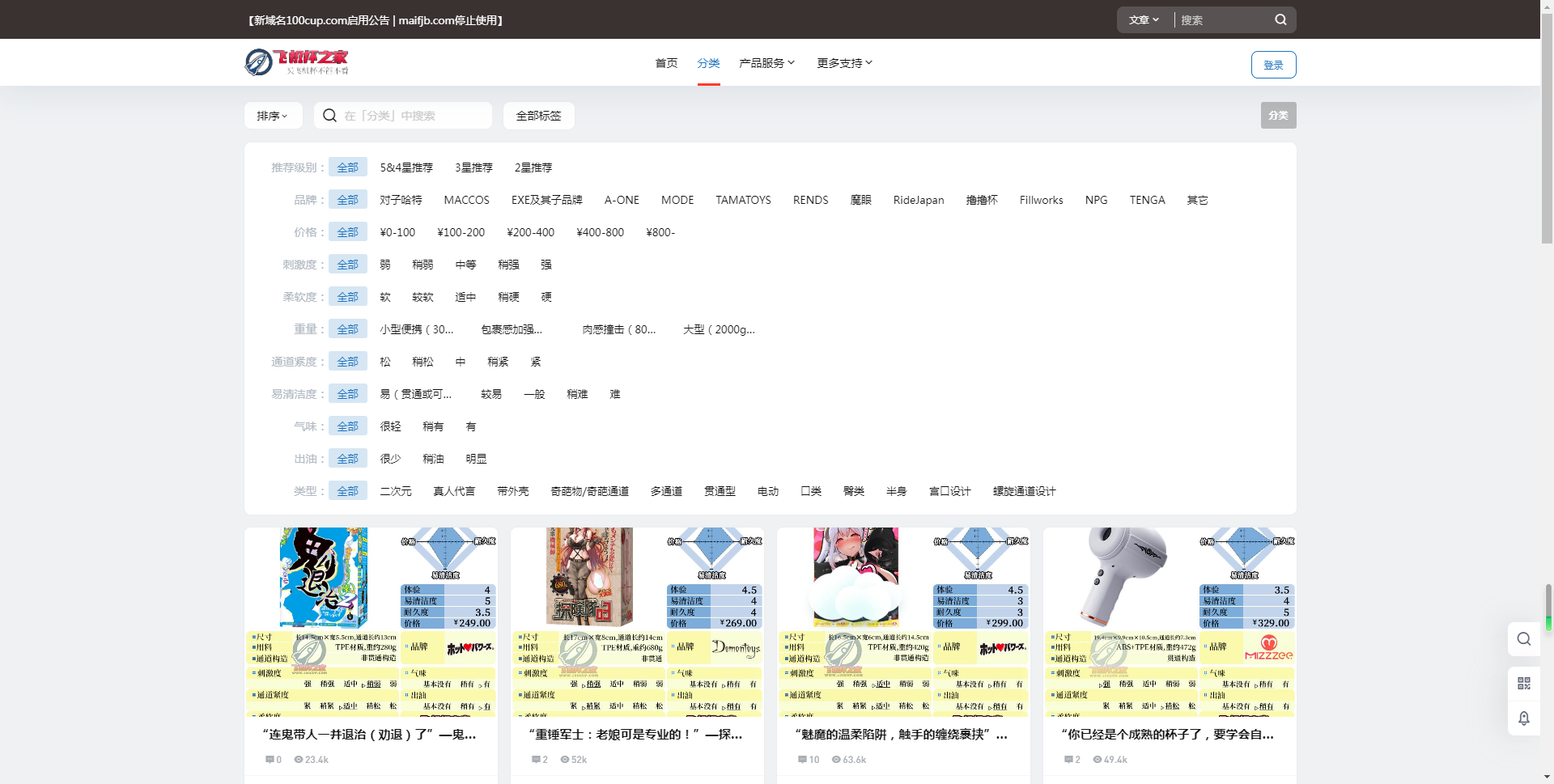Switch to the 首页 navigation tab
Viewport: 1554px width, 784px height.
pos(665,62)
